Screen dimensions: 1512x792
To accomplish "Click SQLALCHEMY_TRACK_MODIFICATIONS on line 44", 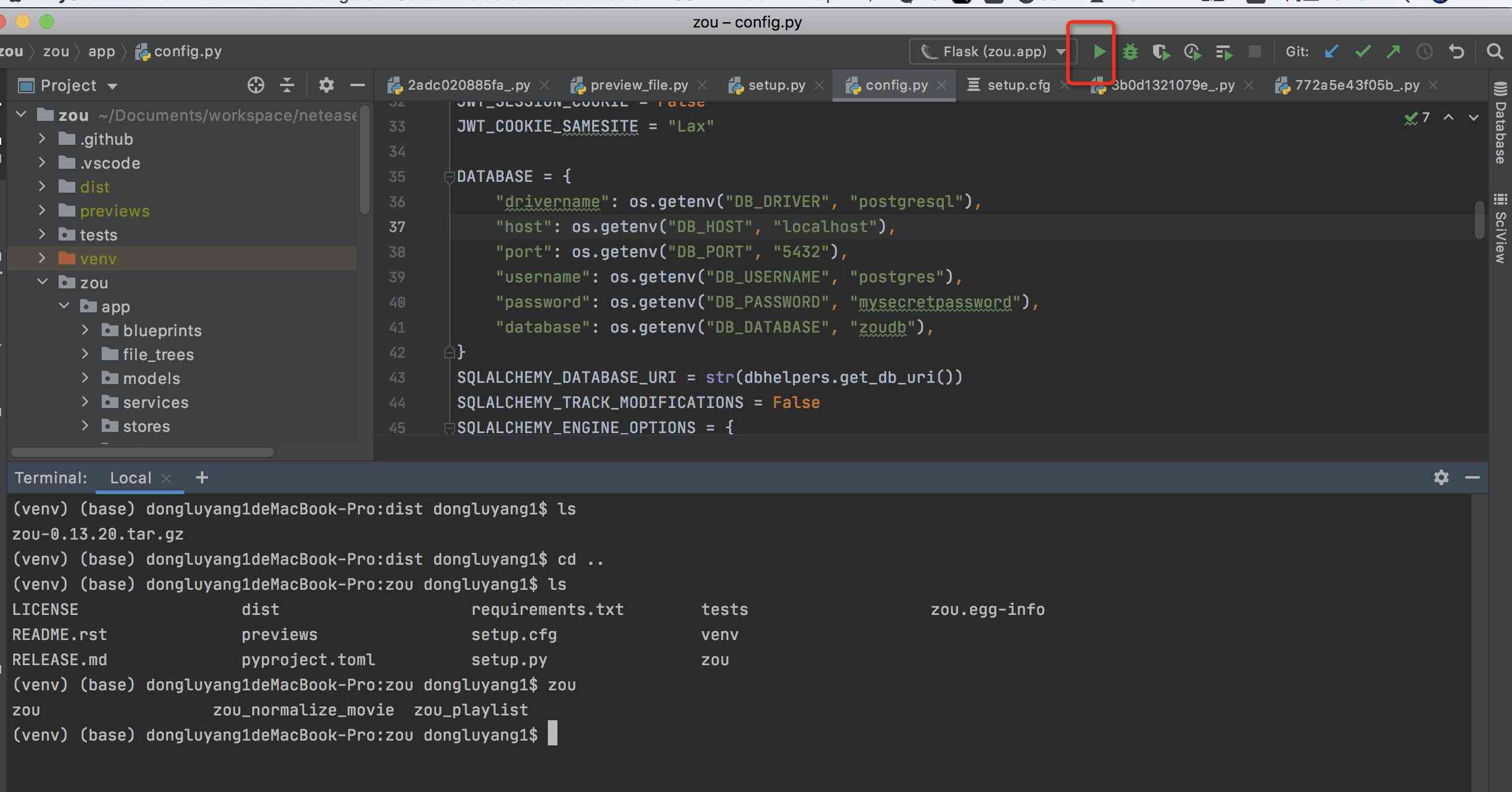I will (600, 403).
